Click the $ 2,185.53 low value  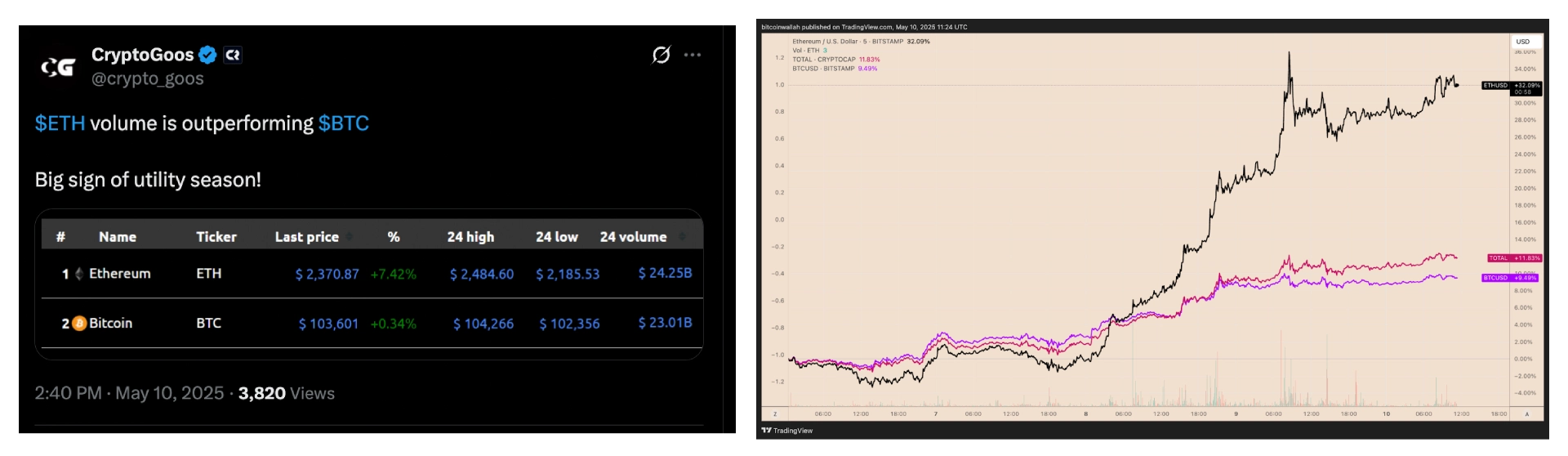tap(568, 275)
